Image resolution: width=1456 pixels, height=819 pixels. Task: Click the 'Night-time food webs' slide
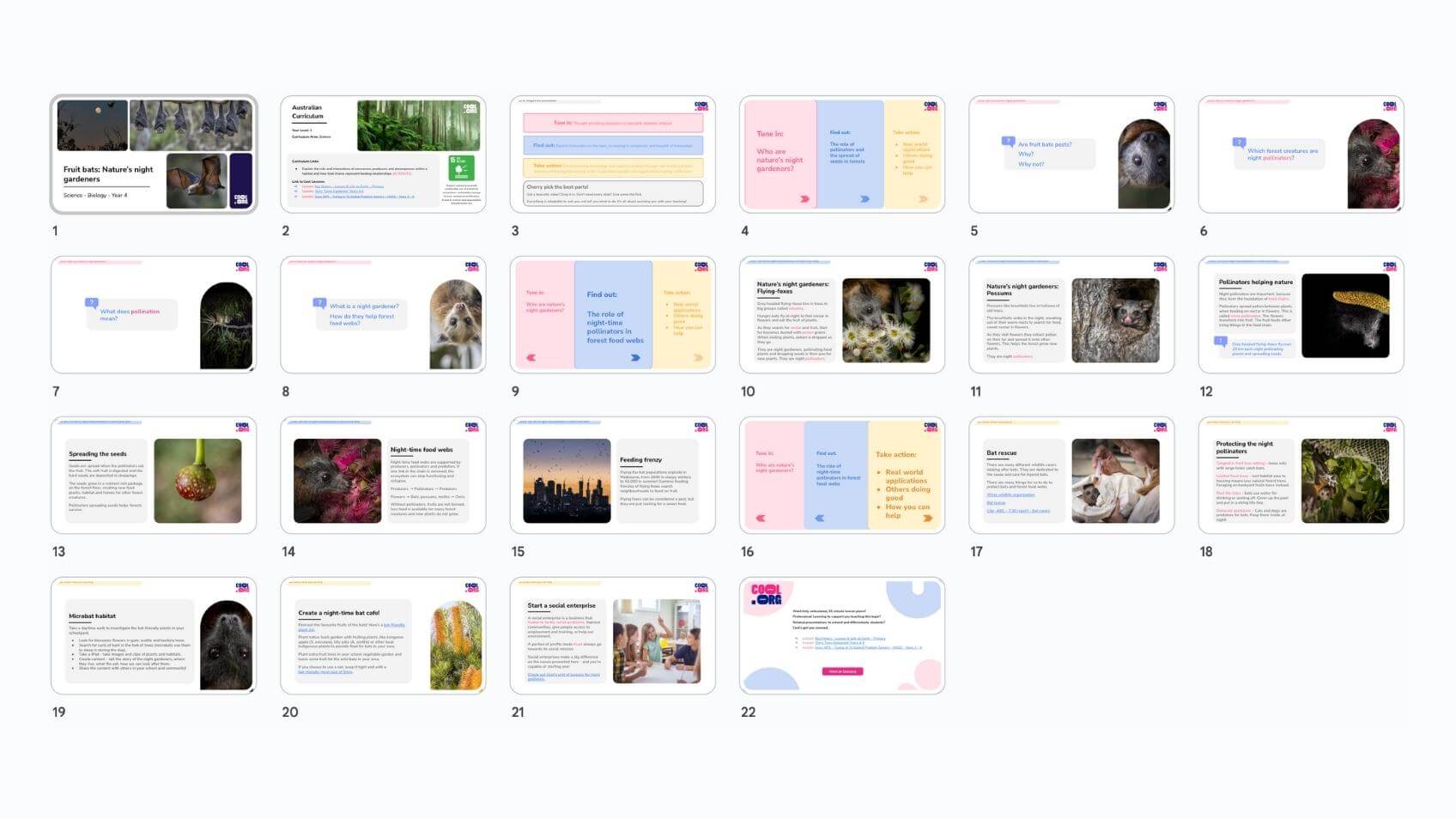(x=383, y=476)
